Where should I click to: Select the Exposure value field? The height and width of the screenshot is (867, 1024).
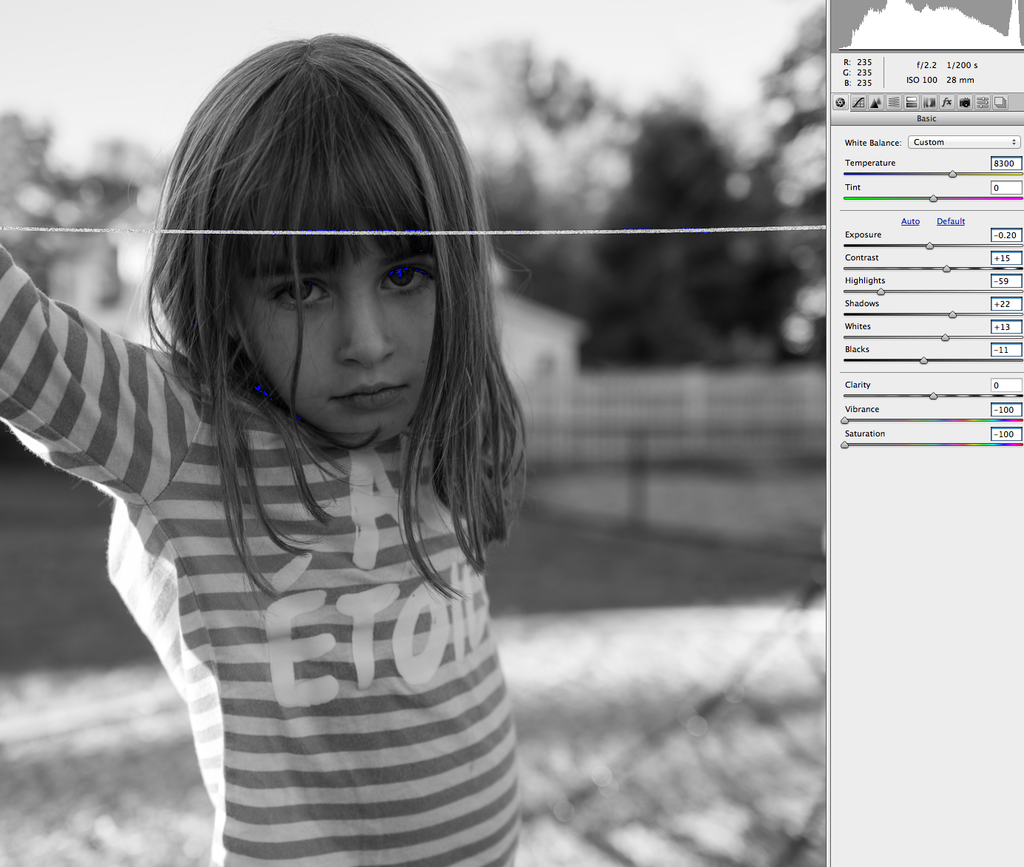click(x=1005, y=235)
